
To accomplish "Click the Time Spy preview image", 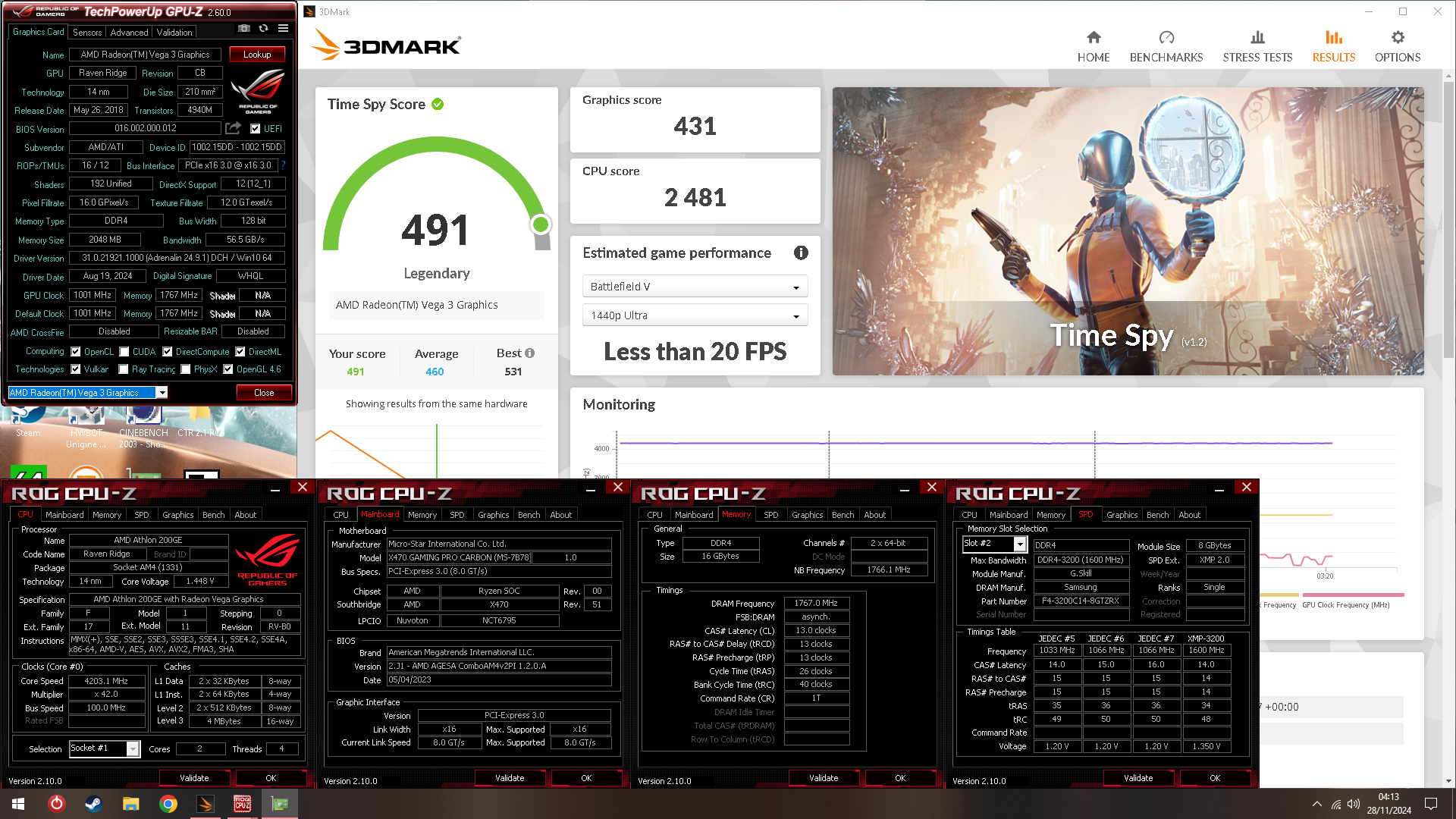I will pos(1128,231).
